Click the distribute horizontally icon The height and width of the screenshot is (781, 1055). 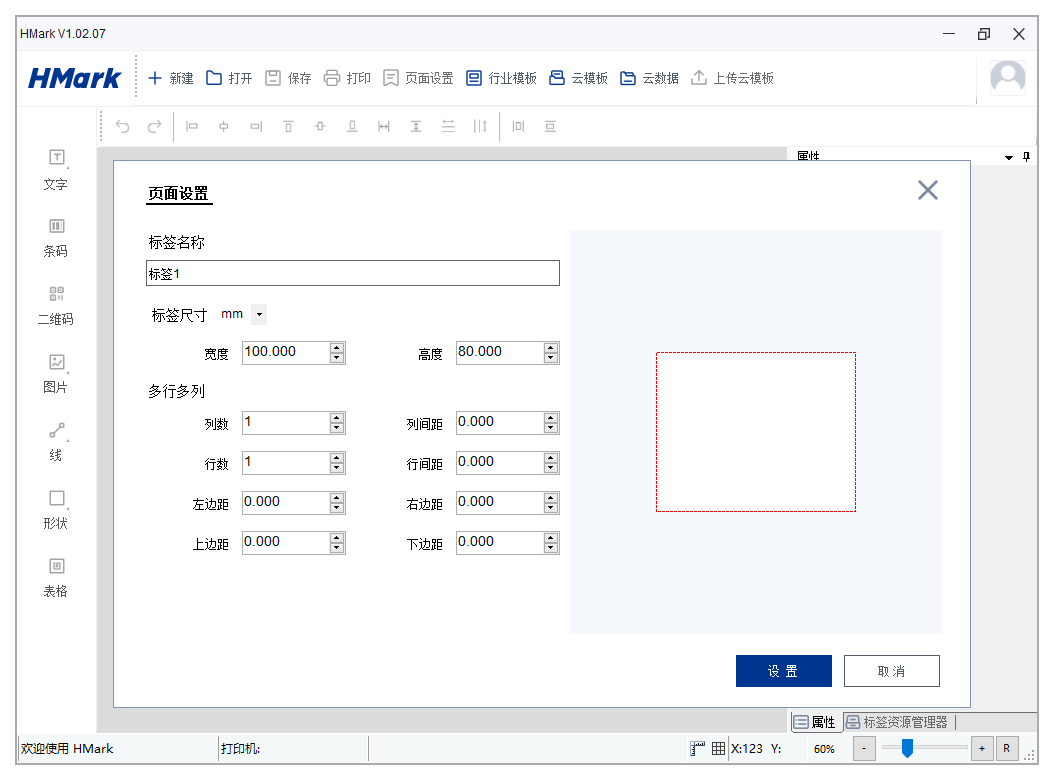pos(480,126)
